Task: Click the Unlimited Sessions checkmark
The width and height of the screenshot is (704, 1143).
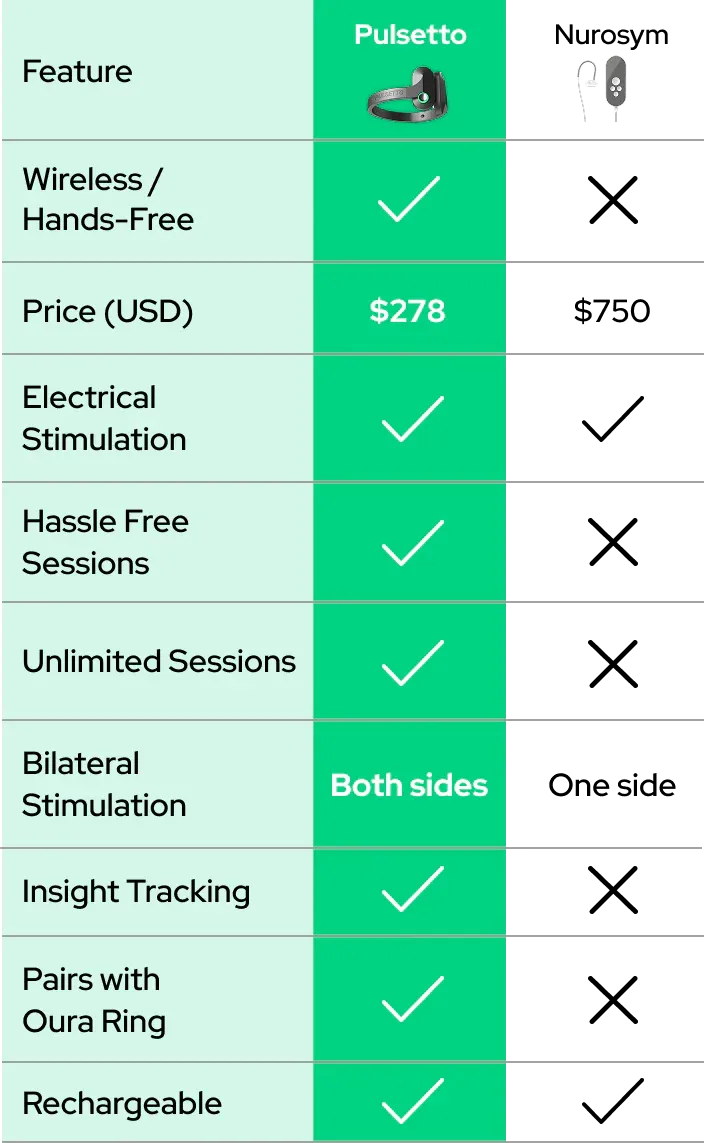Action: tap(411, 662)
